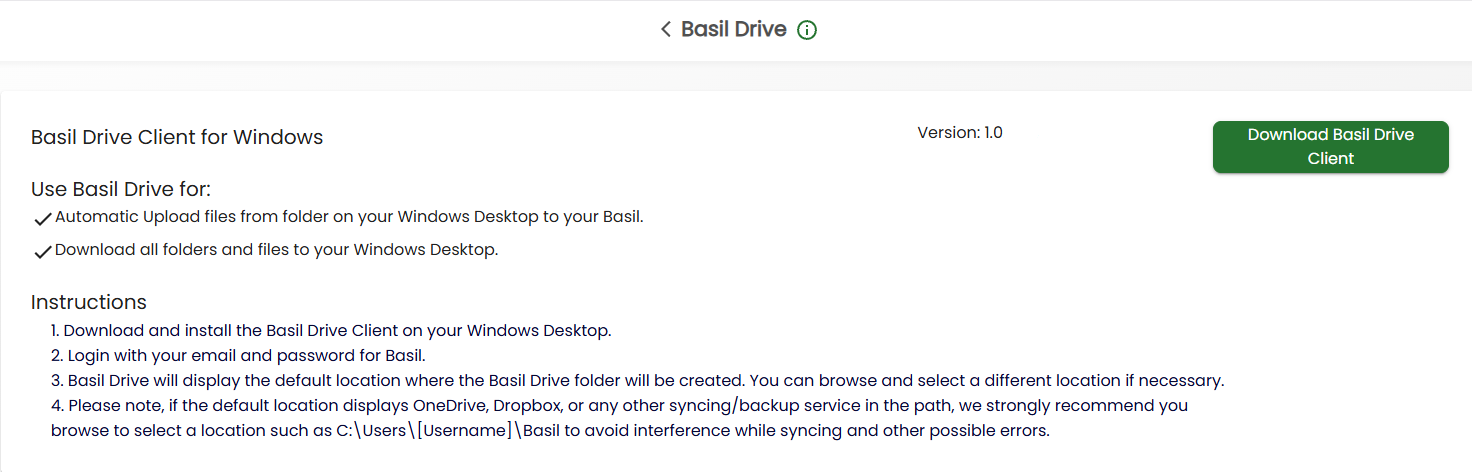
Task: Click the checkmark beside Automatic Upload files
Action: pyautogui.click(x=42, y=219)
